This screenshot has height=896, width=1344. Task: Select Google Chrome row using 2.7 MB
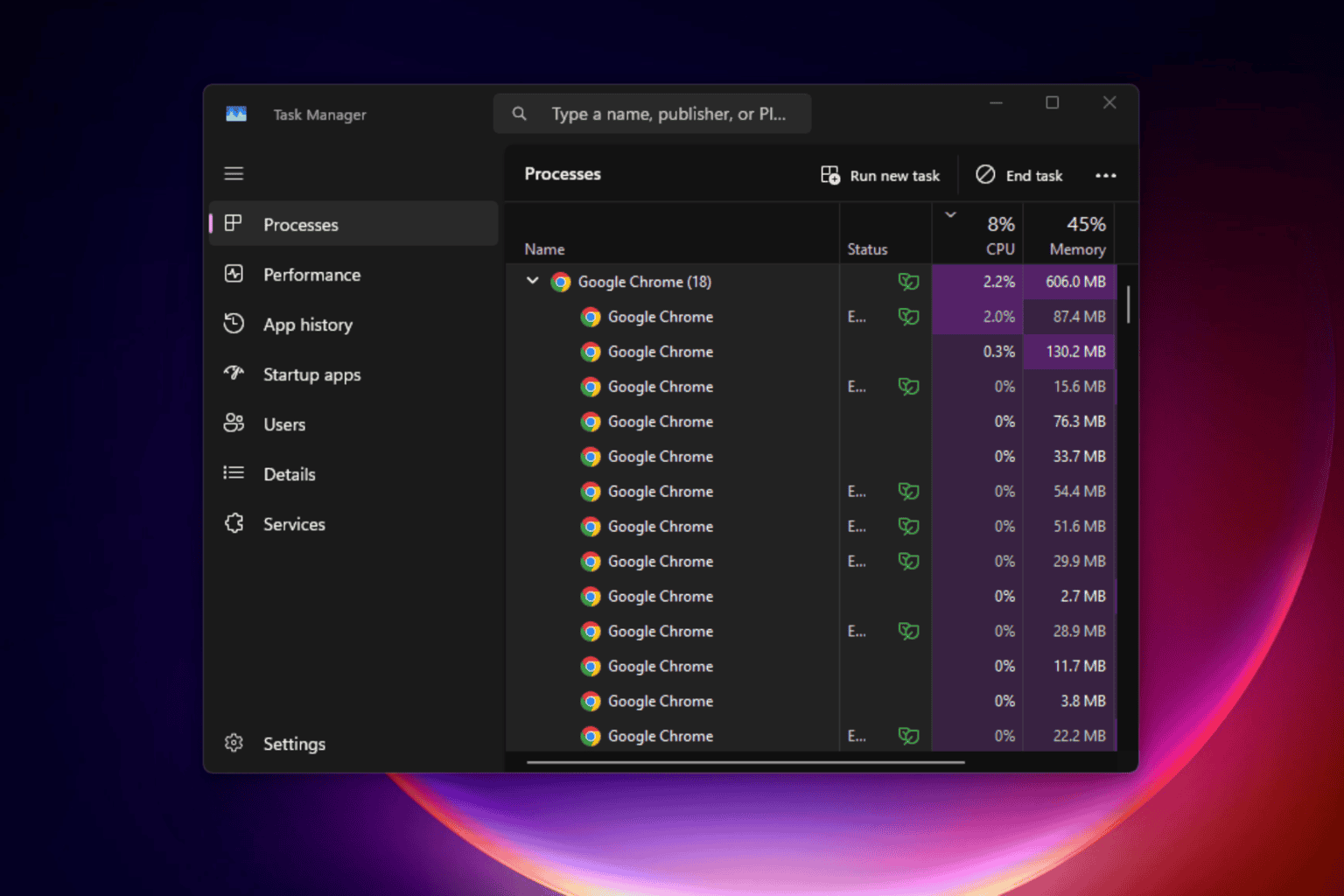click(811, 597)
